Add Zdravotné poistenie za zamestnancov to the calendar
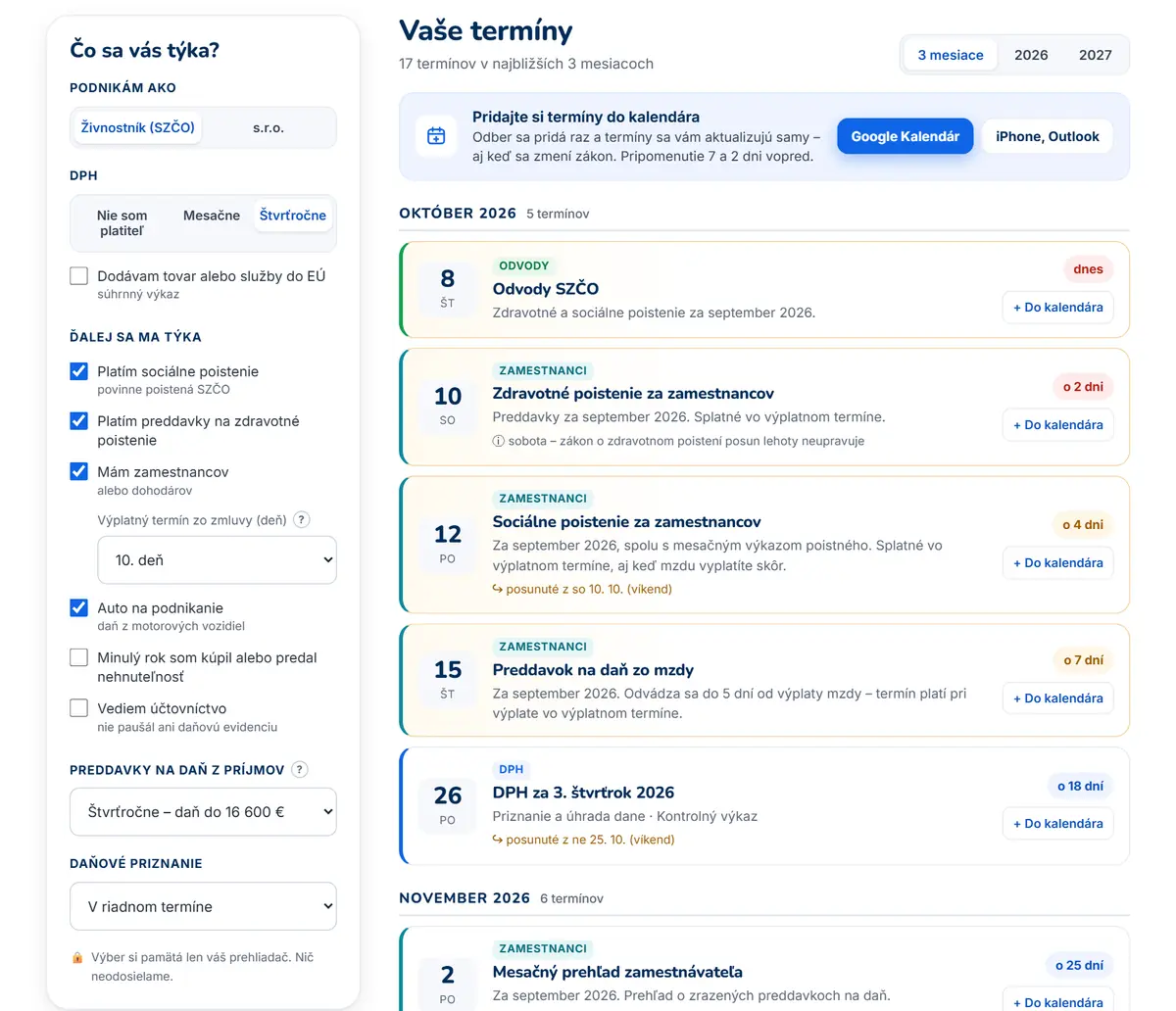Image resolution: width=1176 pixels, height=1011 pixels. [x=1058, y=425]
